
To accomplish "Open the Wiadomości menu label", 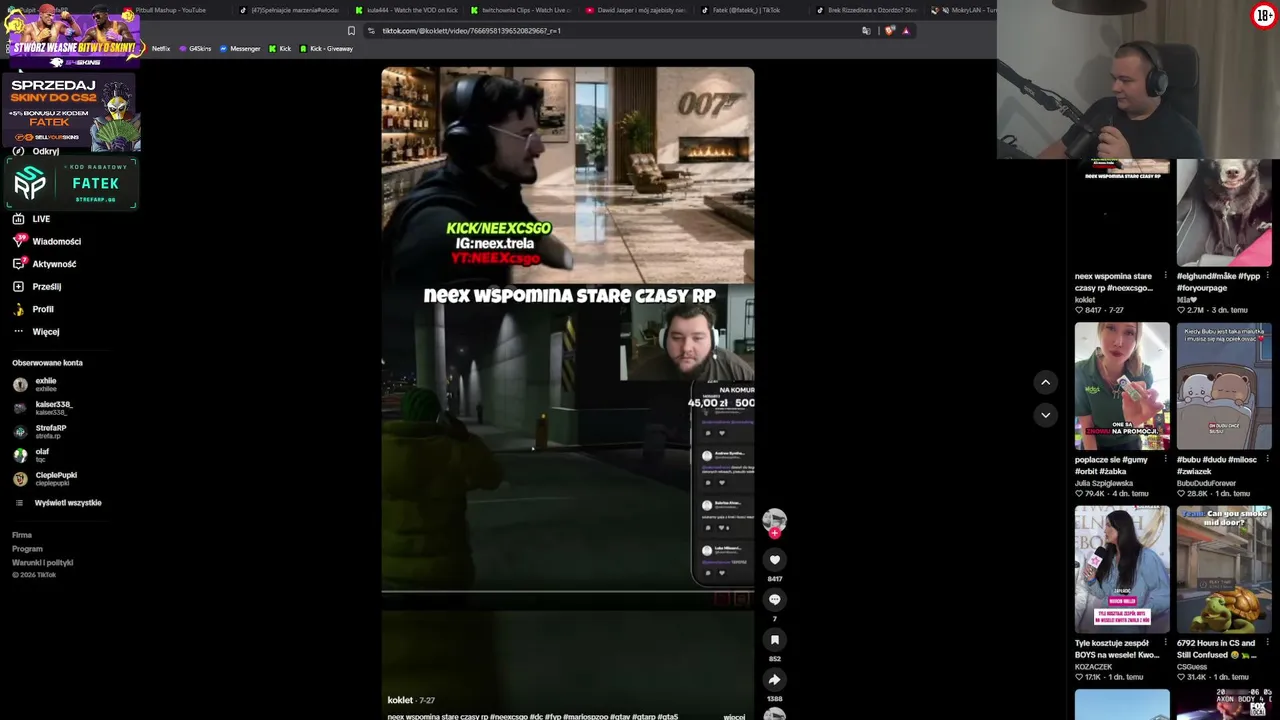I will pos(57,241).
